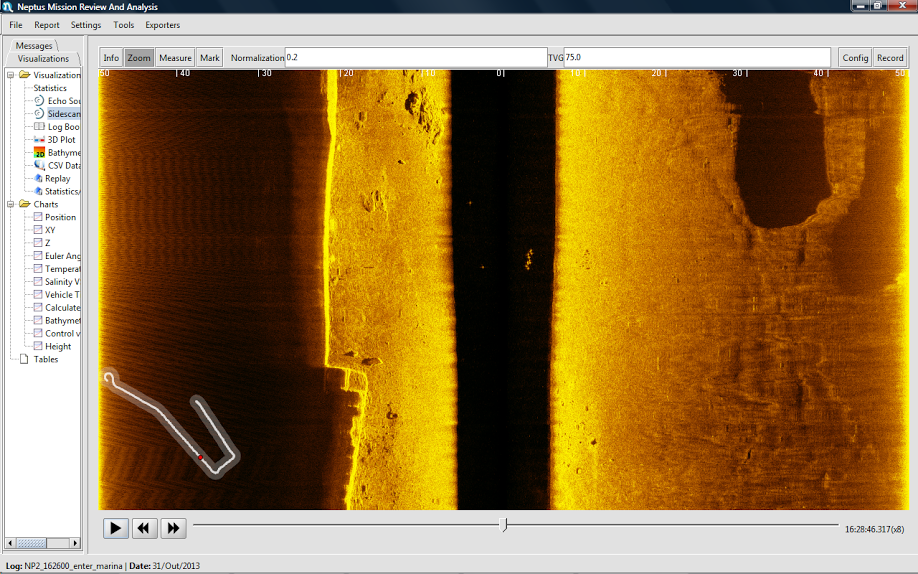The width and height of the screenshot is (918, 574).
Task: Open the Config button
Action: click(855, 57)
